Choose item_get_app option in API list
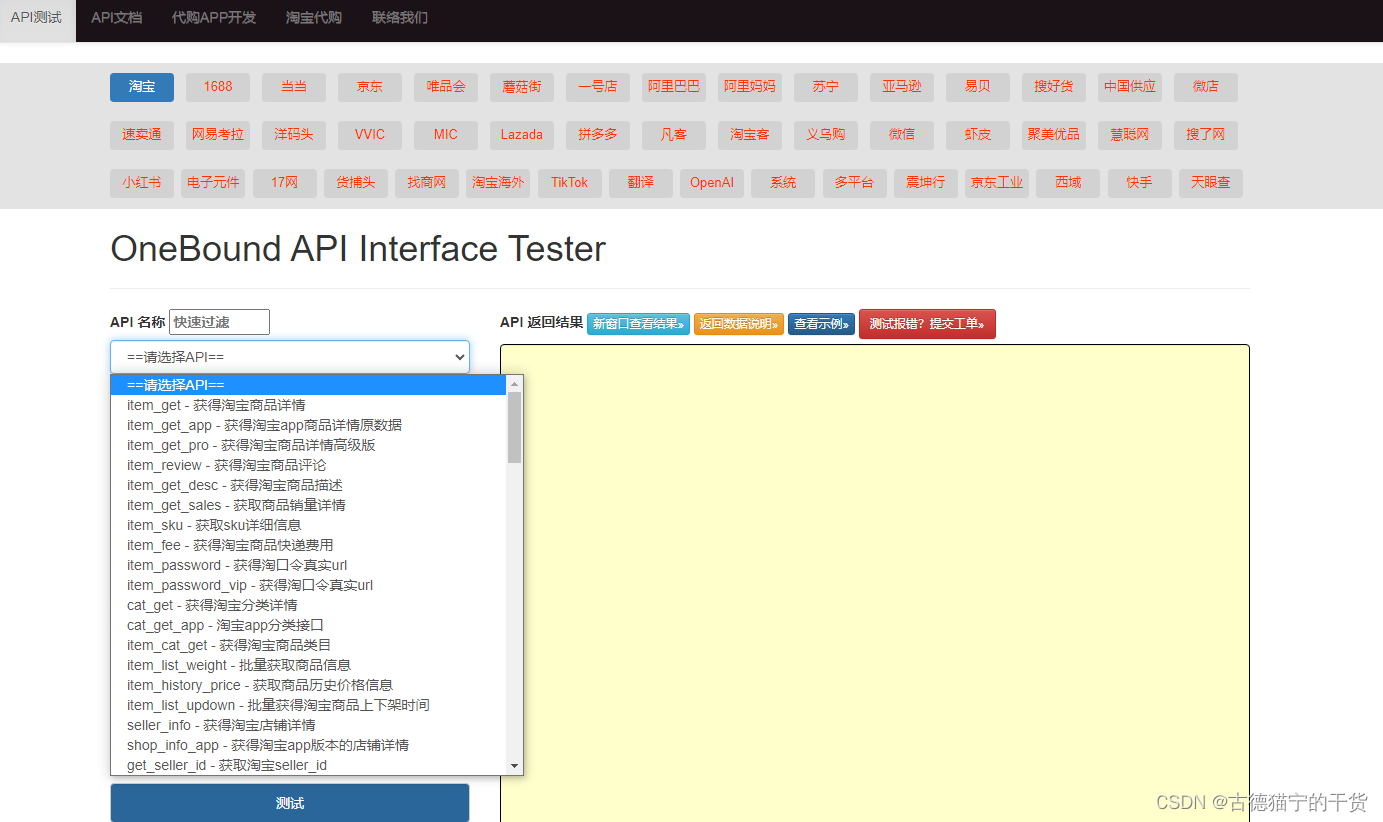 308,425
